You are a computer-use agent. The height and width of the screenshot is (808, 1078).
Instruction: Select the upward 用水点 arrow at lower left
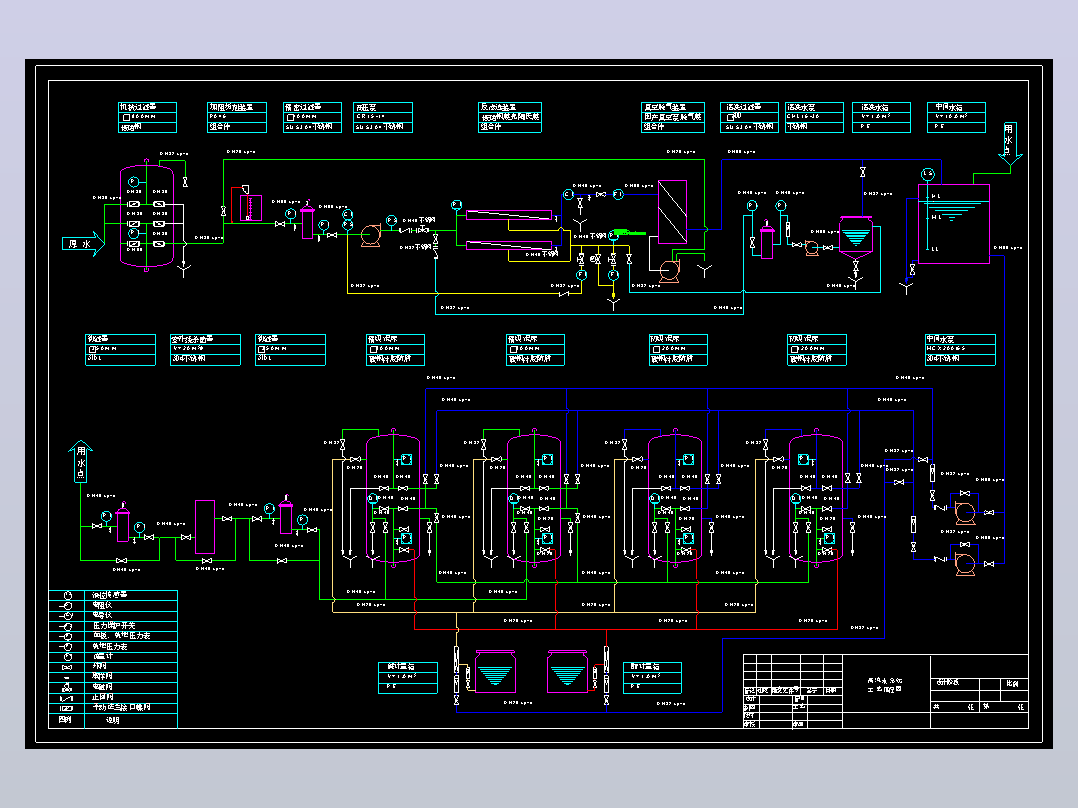point(80,461)
